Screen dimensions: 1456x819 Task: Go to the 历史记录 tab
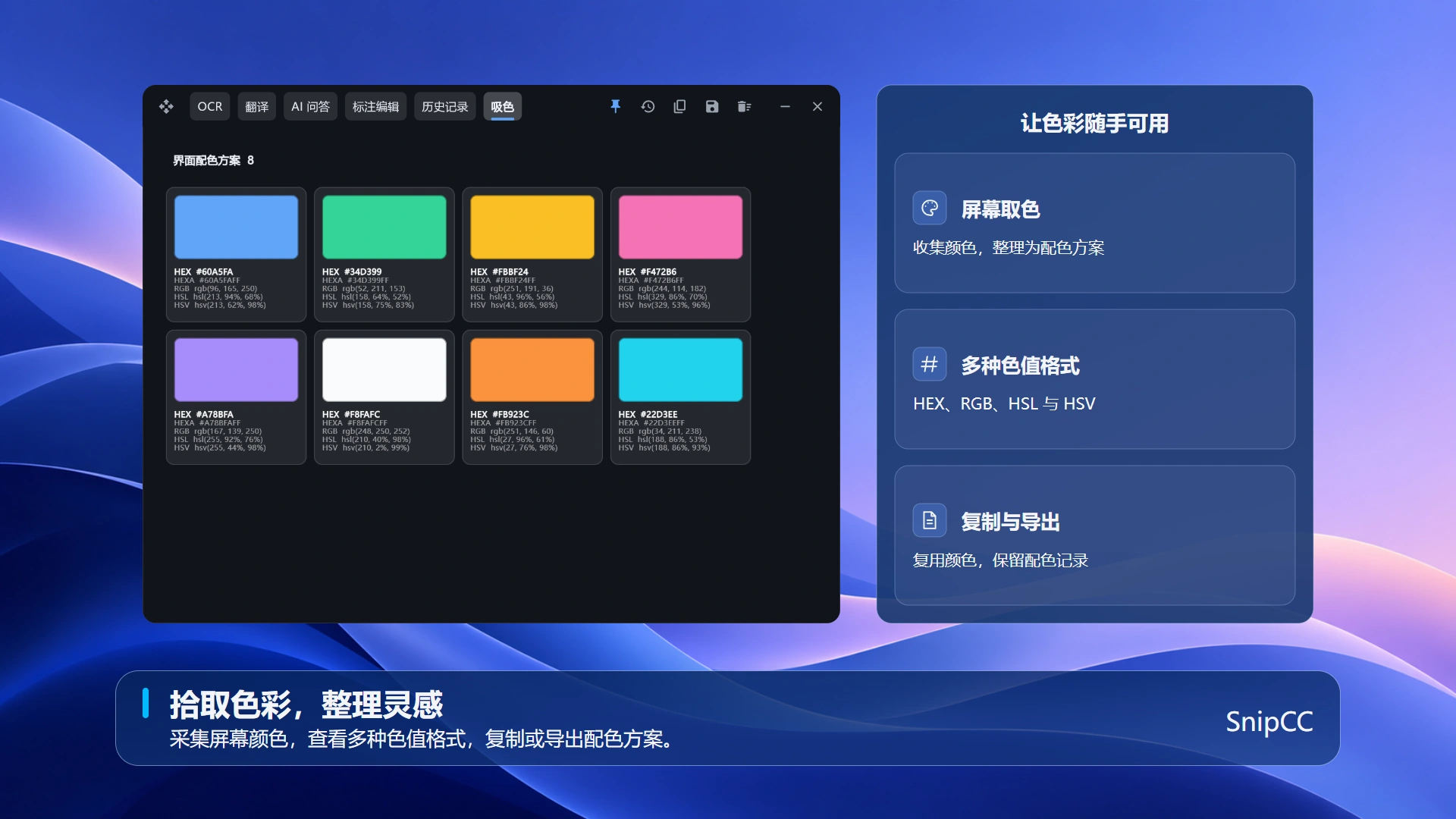click(445, 107)
